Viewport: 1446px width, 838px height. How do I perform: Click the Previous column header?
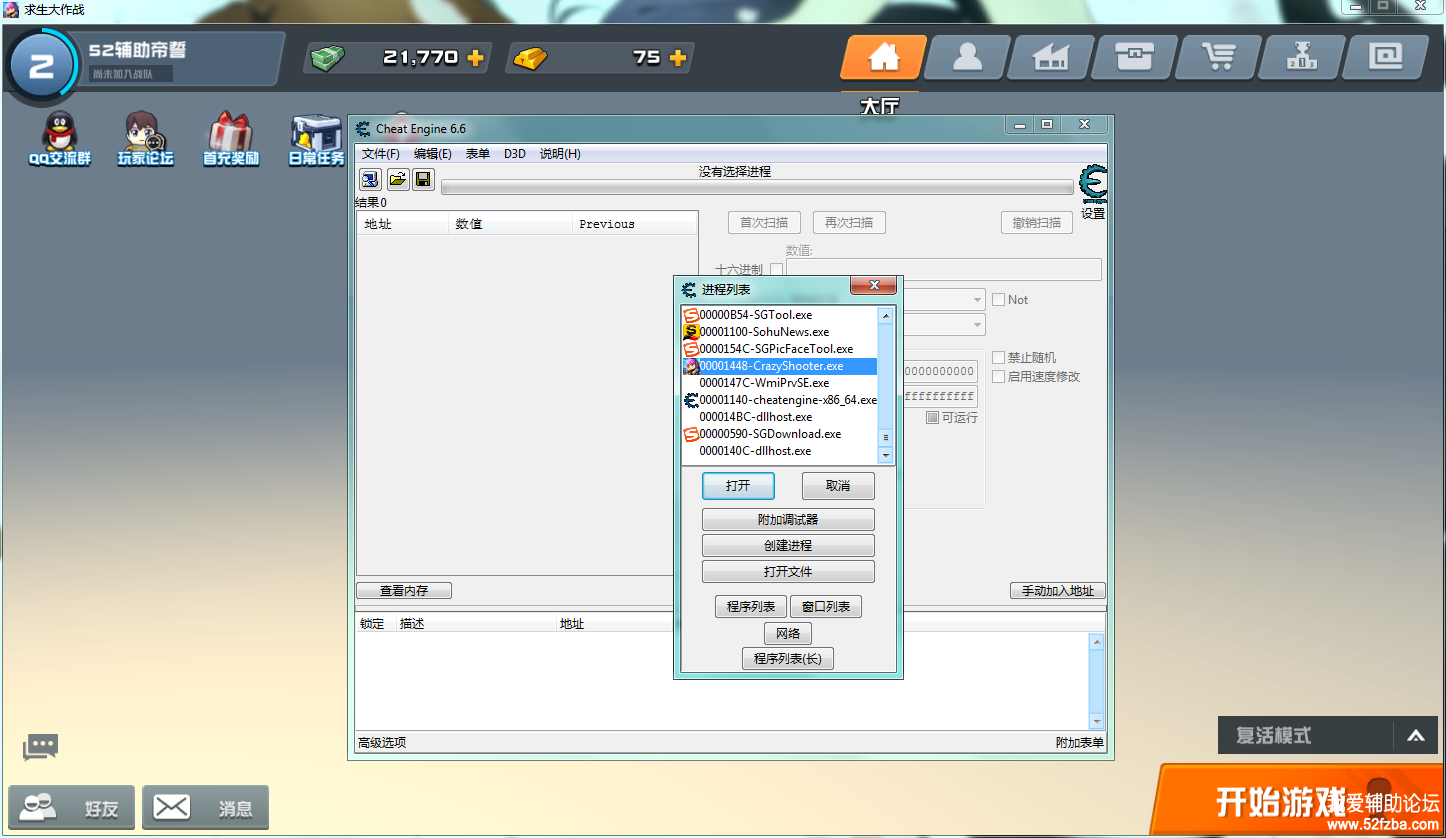click(634, 224)
